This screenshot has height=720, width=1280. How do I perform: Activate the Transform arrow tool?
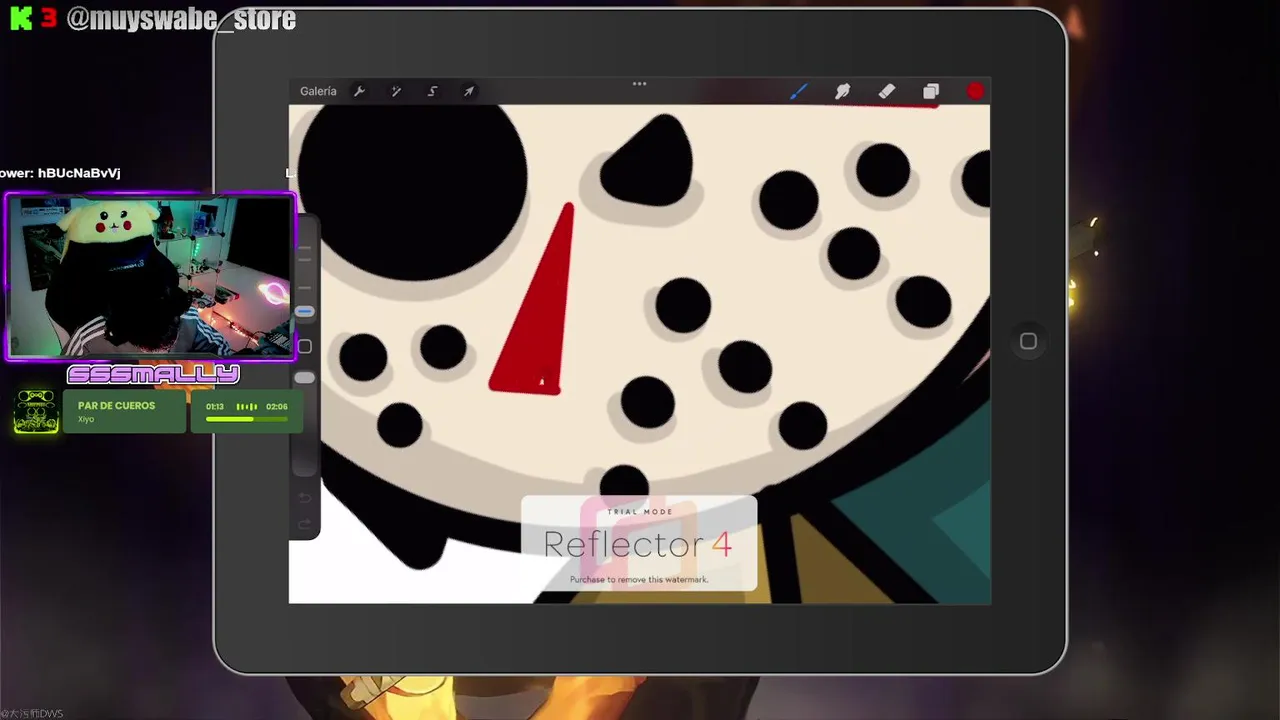tap(469, 91)
